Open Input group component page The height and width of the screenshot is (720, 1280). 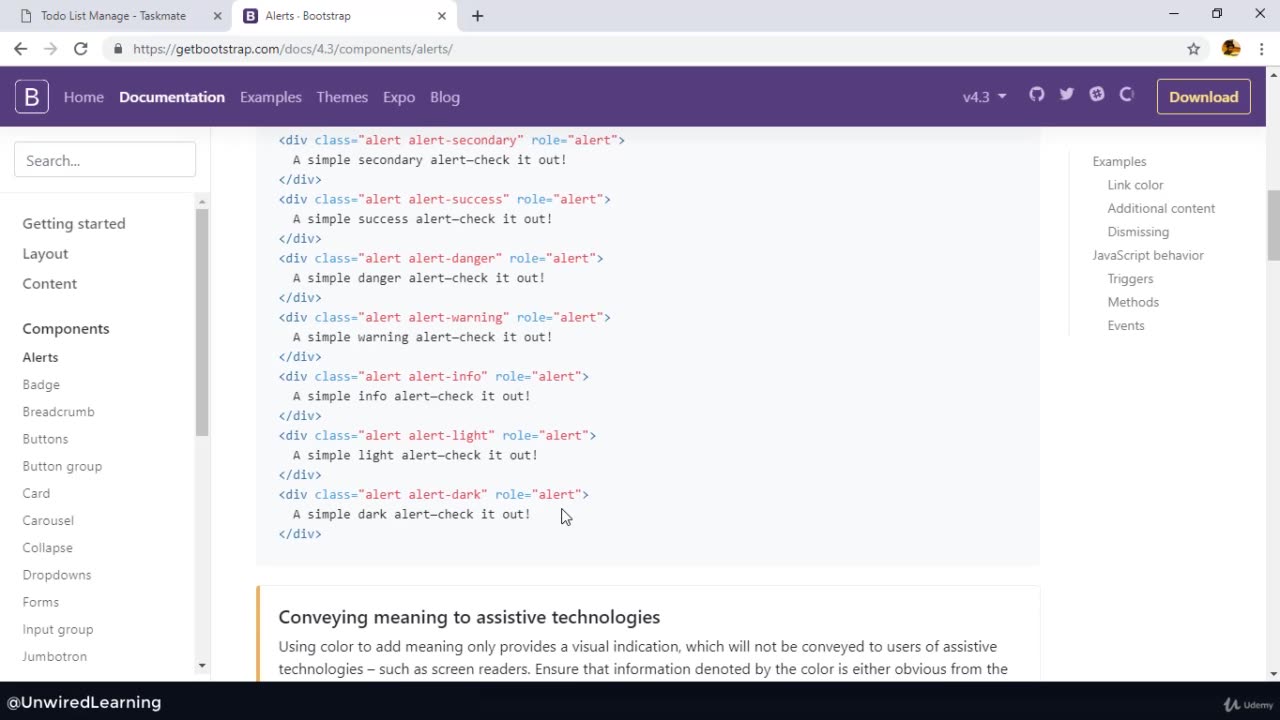(x=58, y=629)
